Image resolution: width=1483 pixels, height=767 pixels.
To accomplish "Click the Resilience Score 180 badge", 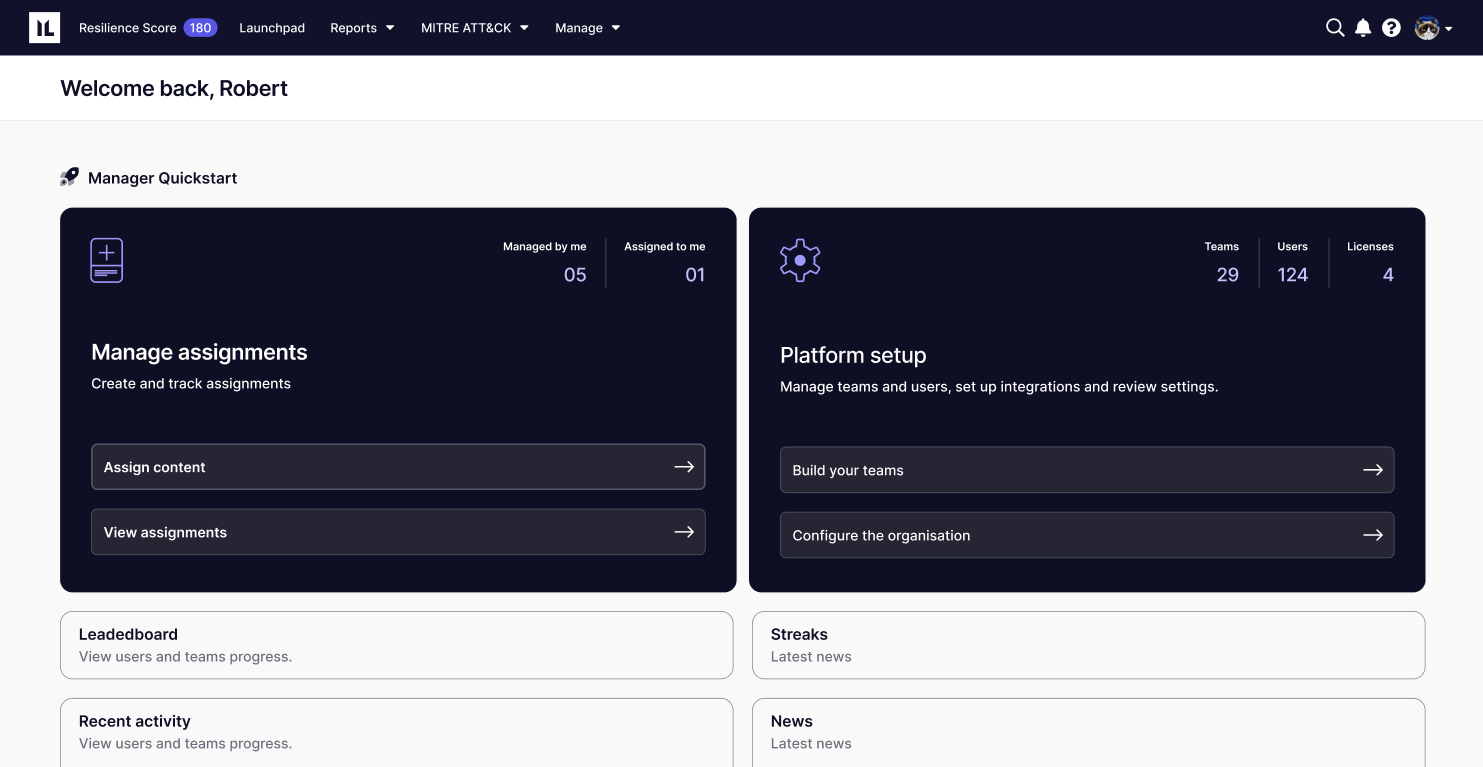I will [x=201, y=28].
